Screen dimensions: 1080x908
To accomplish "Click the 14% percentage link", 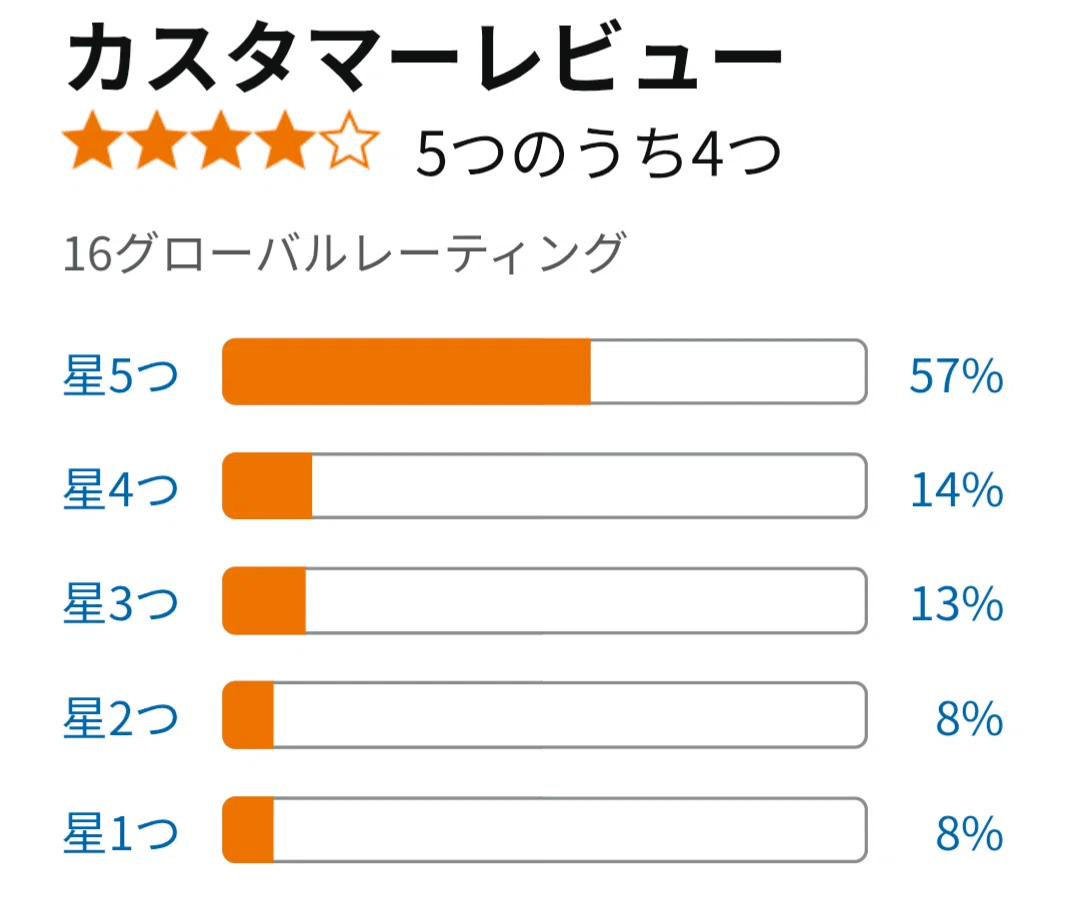I will coord(956,491).
